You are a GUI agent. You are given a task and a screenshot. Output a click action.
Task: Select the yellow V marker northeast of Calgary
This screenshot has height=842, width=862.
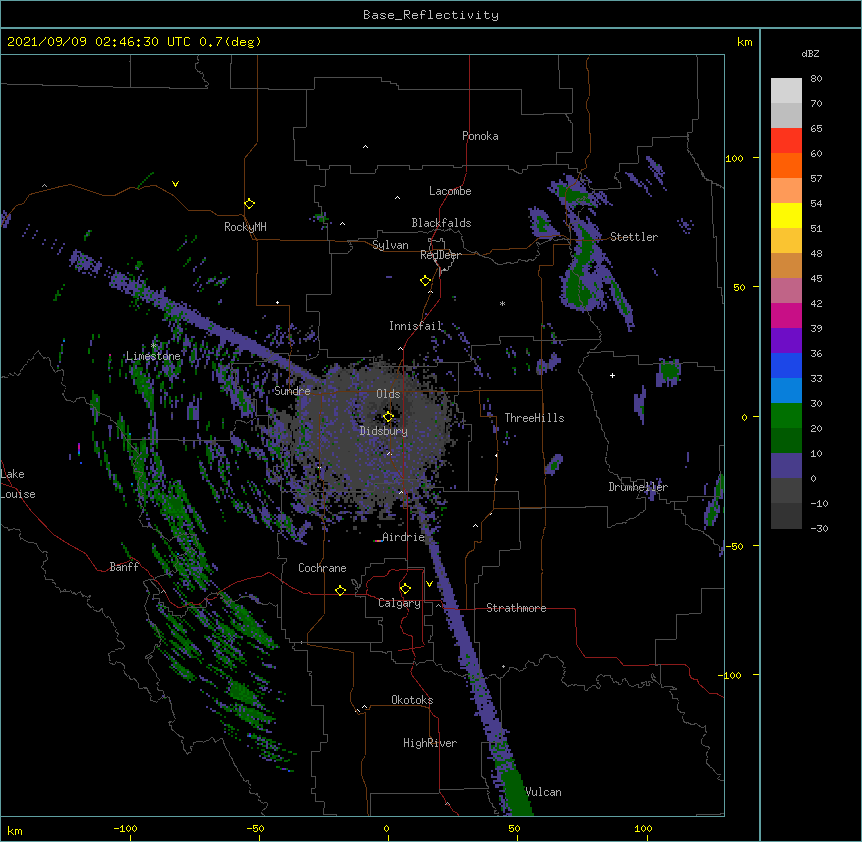click(429, 584)
